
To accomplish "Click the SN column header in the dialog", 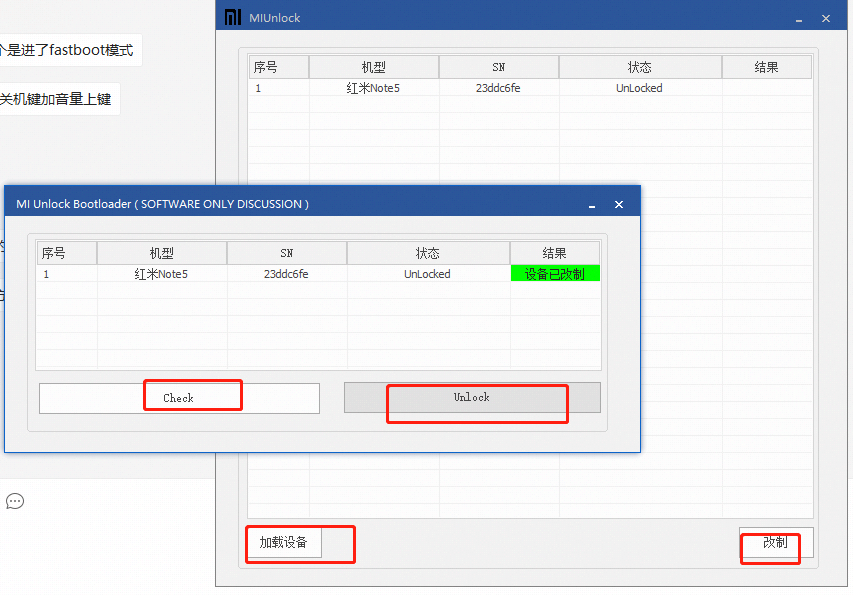I will pos(286,252).
